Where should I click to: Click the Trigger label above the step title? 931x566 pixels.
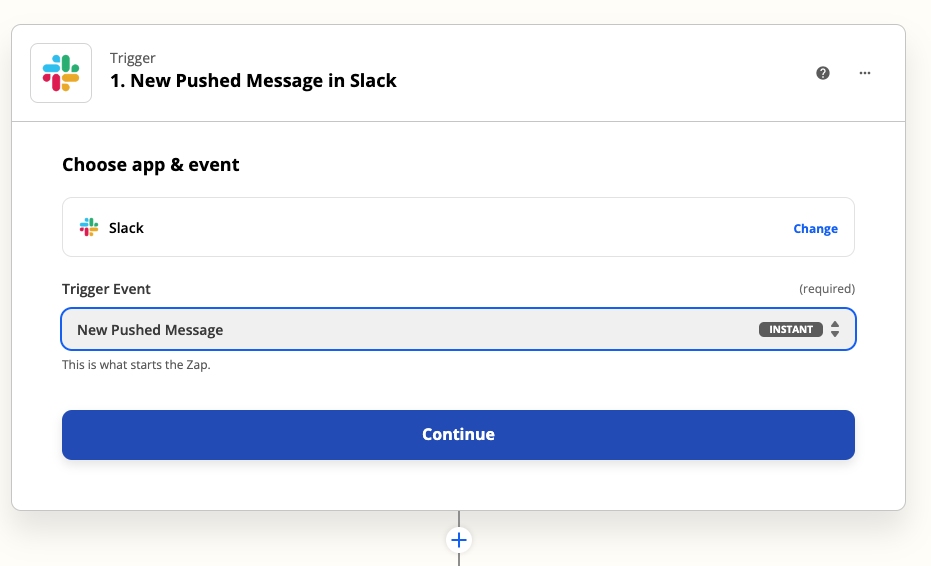[133, 58]
